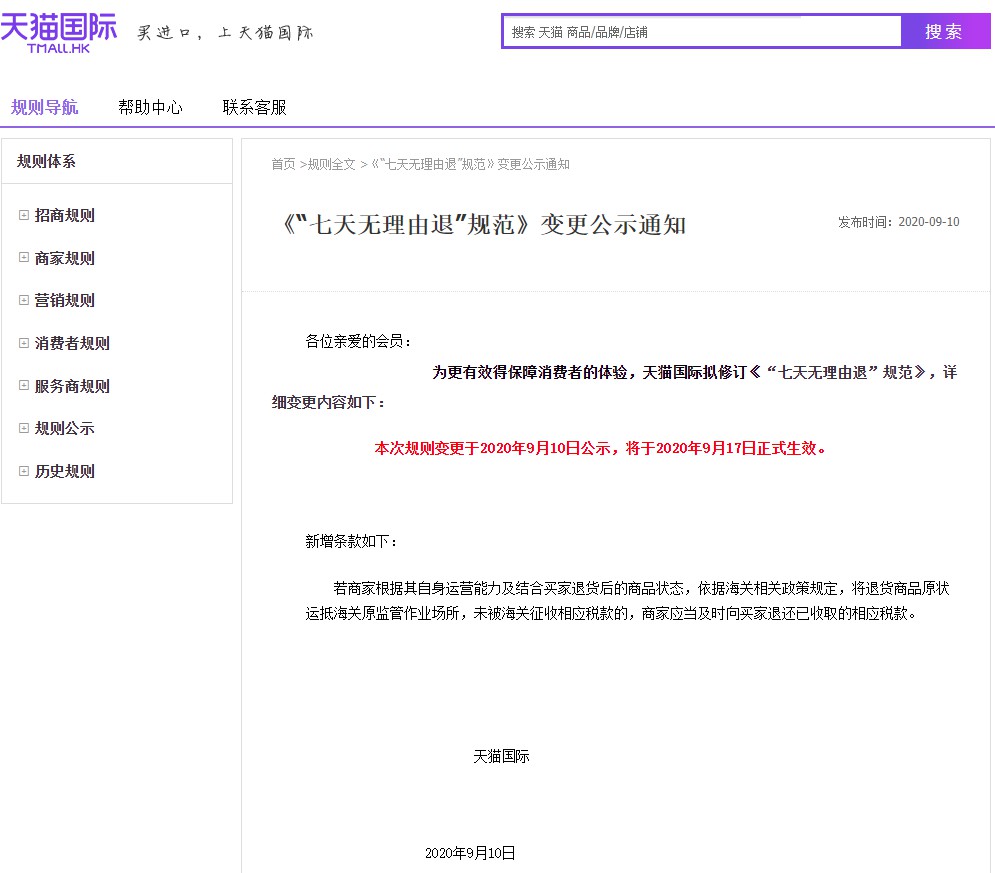Screen dimensions: 995x873
Task: Expand the 历史规则 plus icon
Action: pyautogui.click(x=23, y=471)
